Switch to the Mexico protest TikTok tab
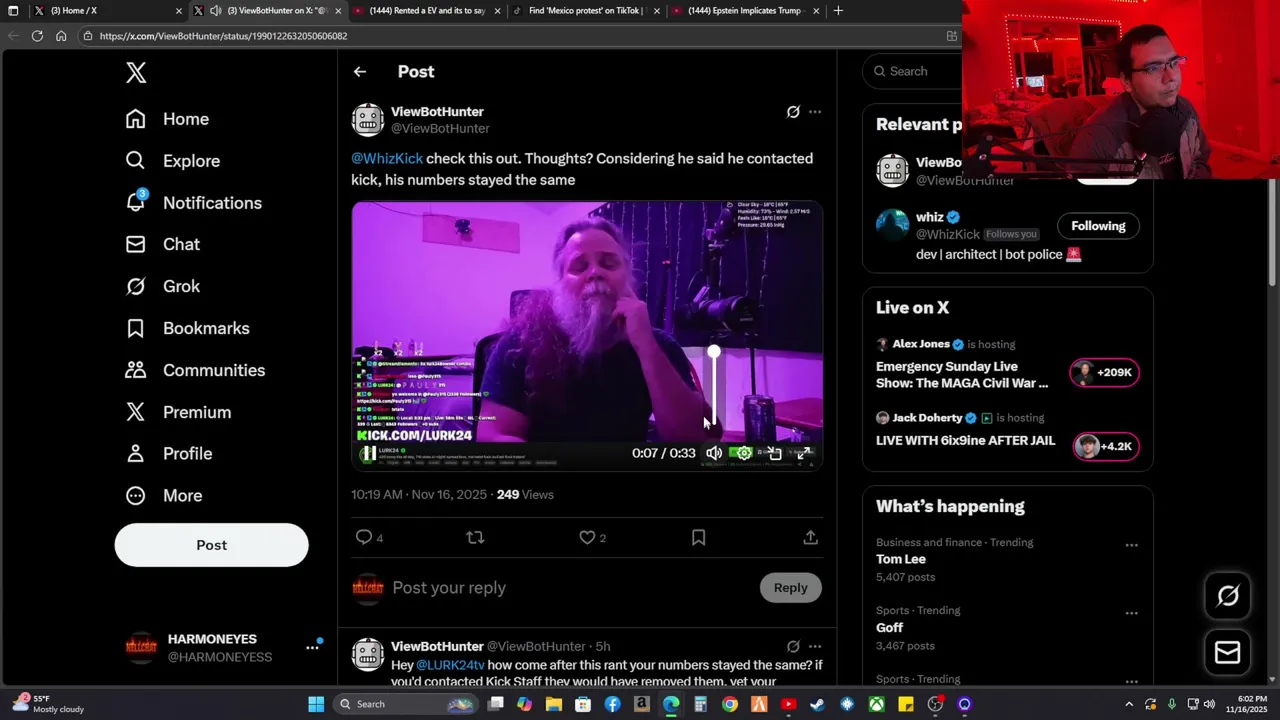 coord(586,11)
